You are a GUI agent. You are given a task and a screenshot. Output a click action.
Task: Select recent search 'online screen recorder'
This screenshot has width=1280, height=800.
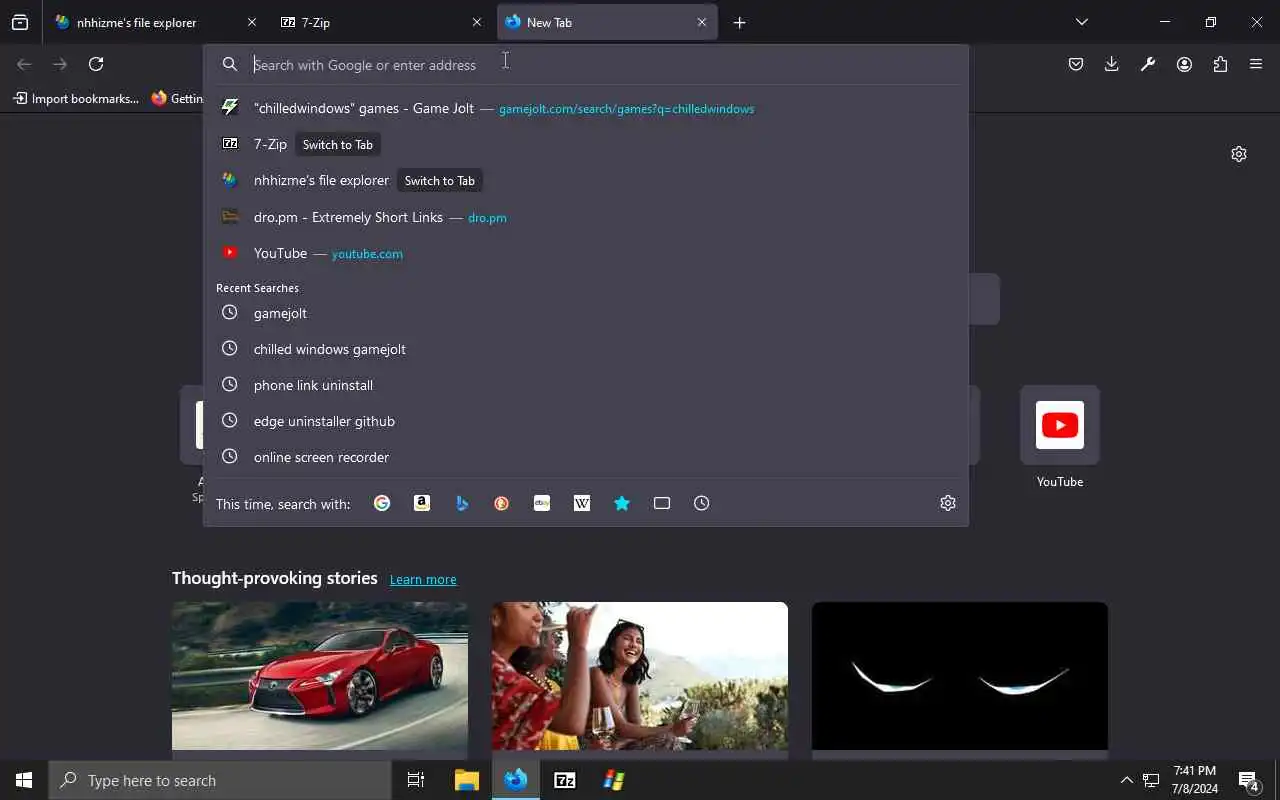click(x=586, y=457)
